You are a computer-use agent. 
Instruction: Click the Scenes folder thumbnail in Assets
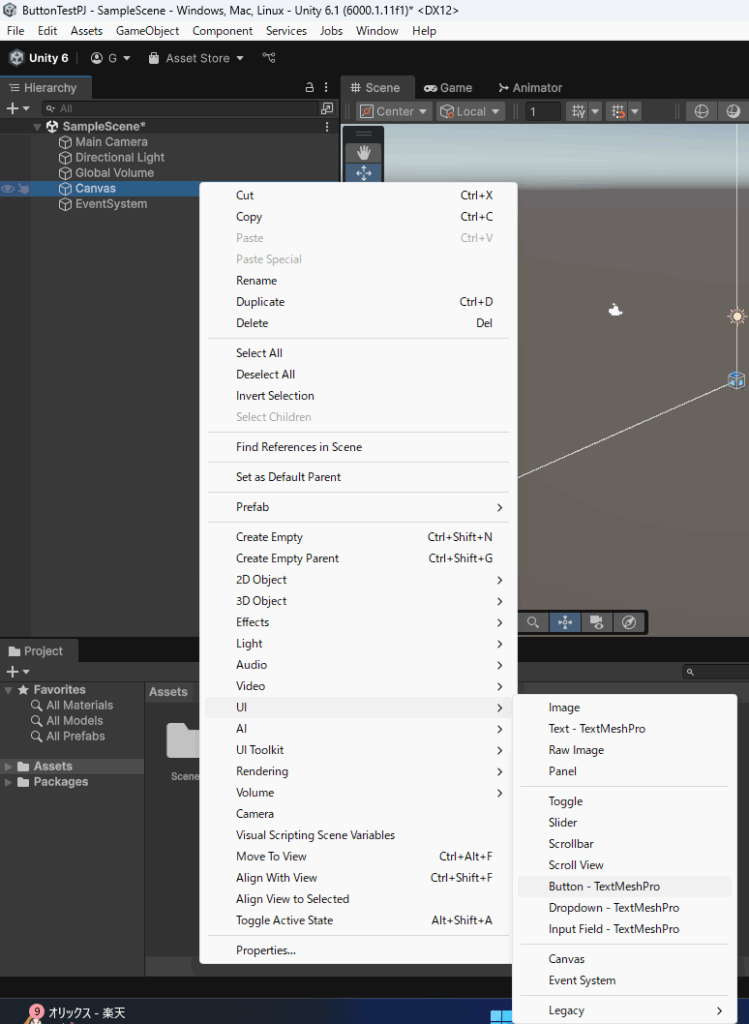[x=182, y=741]
